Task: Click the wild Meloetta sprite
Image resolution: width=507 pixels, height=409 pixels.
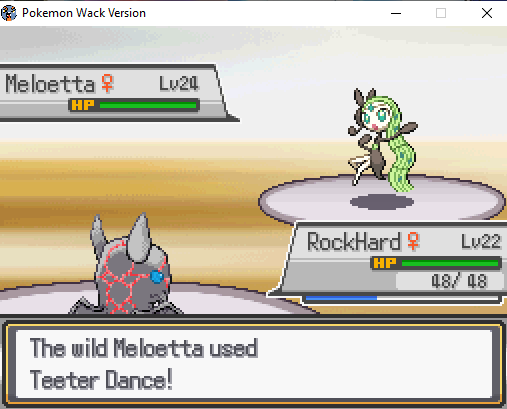Action: point(383,140)
